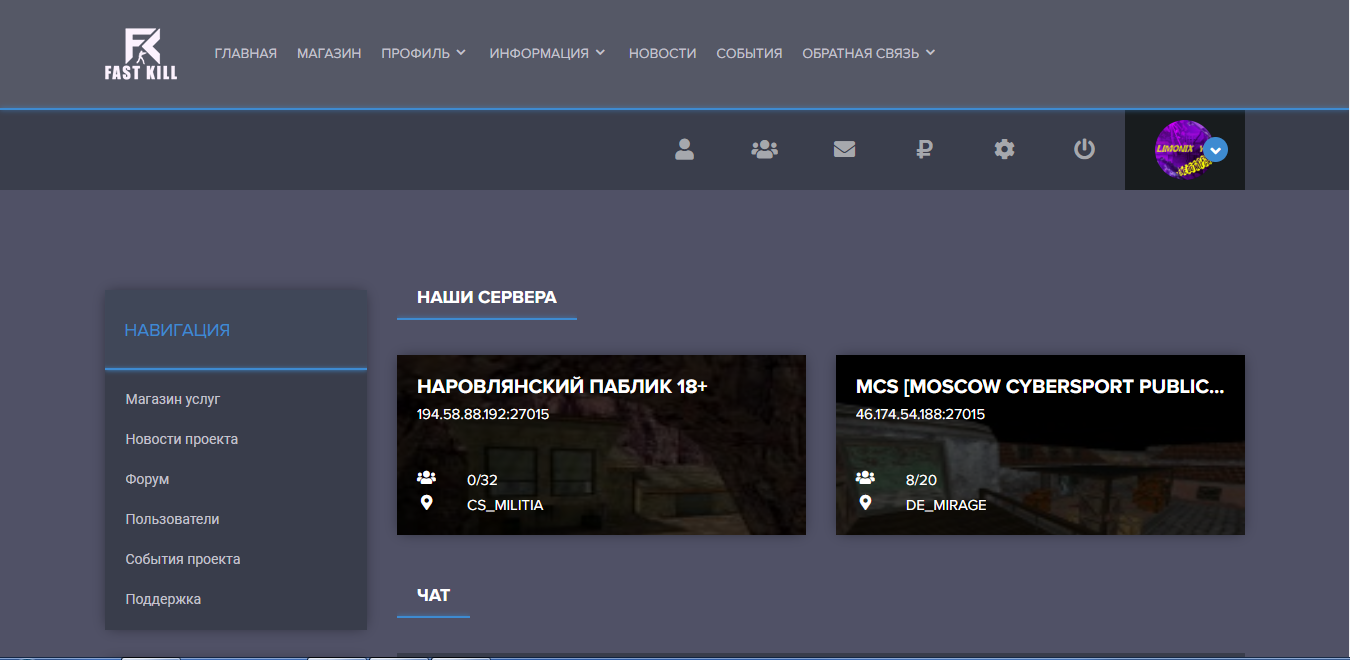Click the DE_MIRAGE map name
The height and width of the screenshot is (660, 1350).
[946, 505]
